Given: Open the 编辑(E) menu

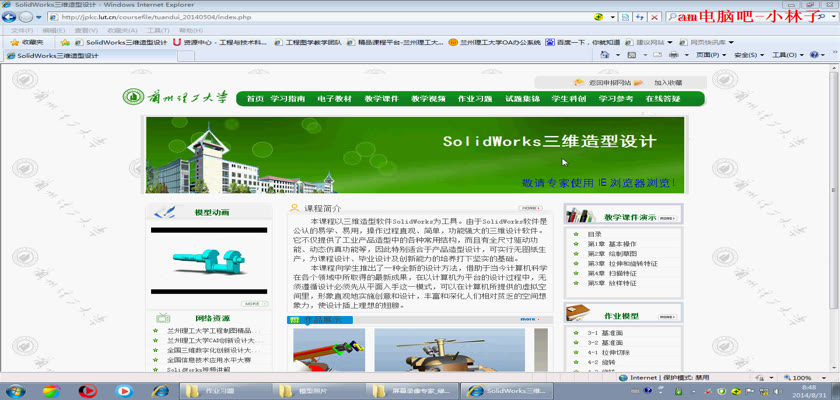Looking at the screenshot, I should click(x=52, y=31).
